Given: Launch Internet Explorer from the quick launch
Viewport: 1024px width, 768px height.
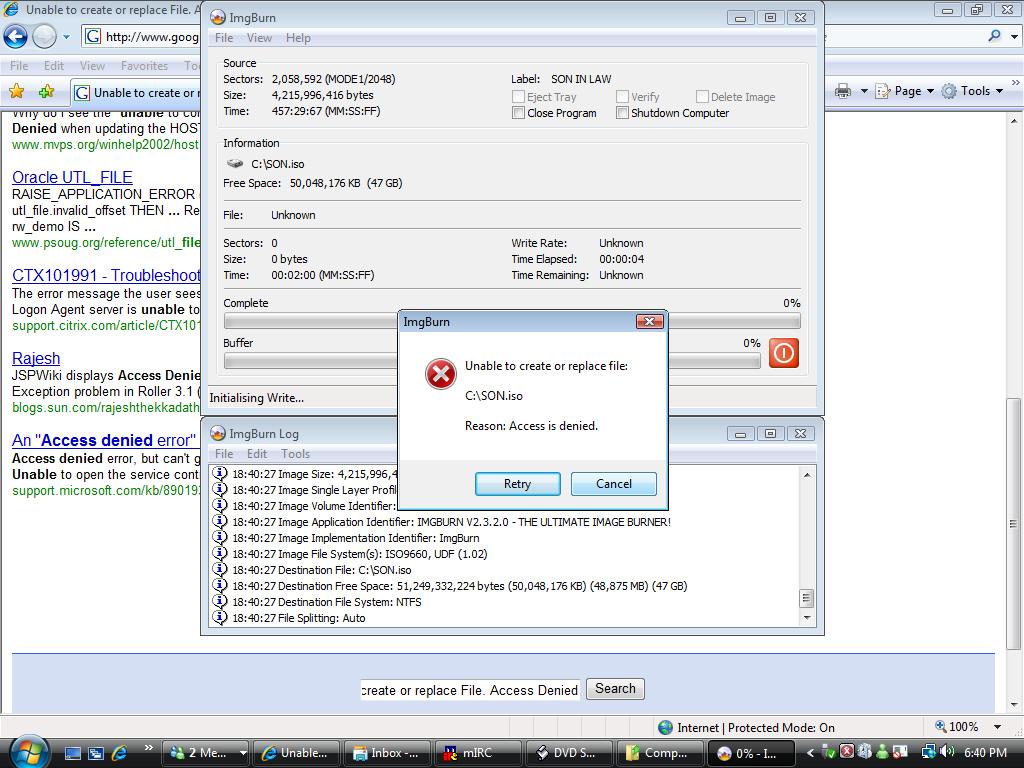Looking at the screenshot, I should (120, 753).
